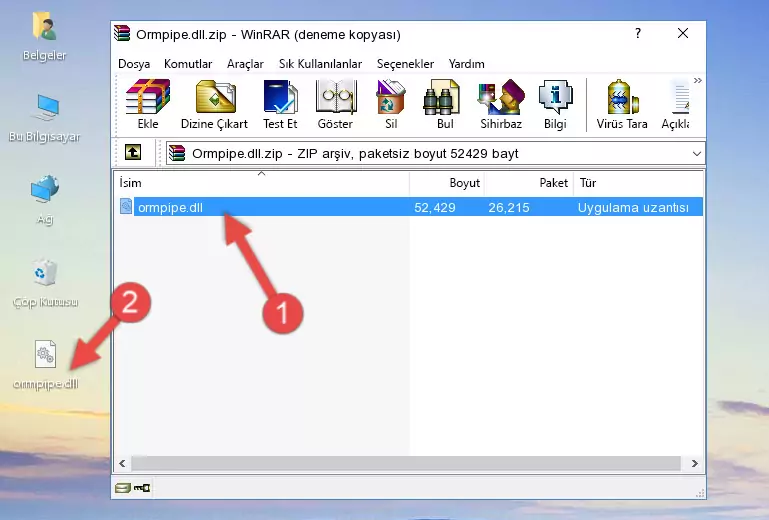Sort by Paket column header

point(529,182)
